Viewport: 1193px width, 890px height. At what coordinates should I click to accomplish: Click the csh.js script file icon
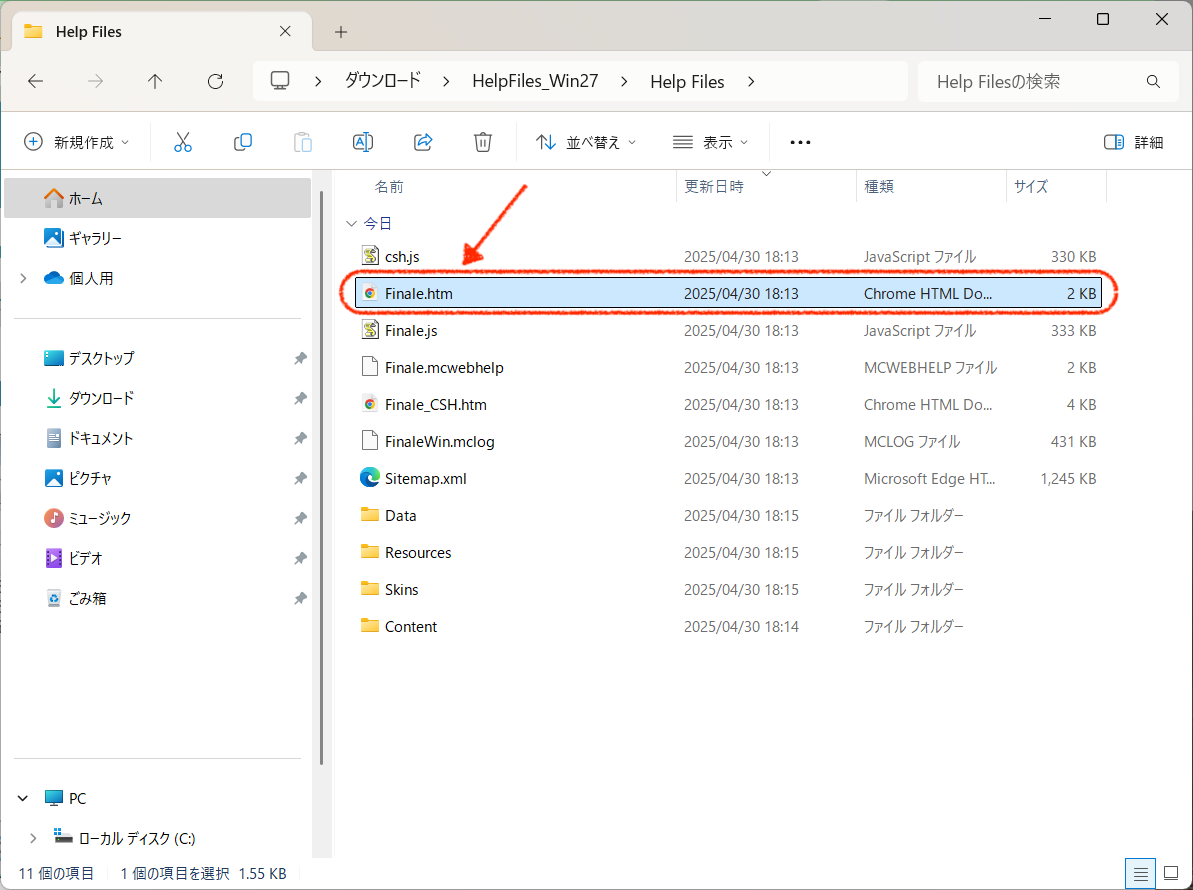[x=371, y=256]
